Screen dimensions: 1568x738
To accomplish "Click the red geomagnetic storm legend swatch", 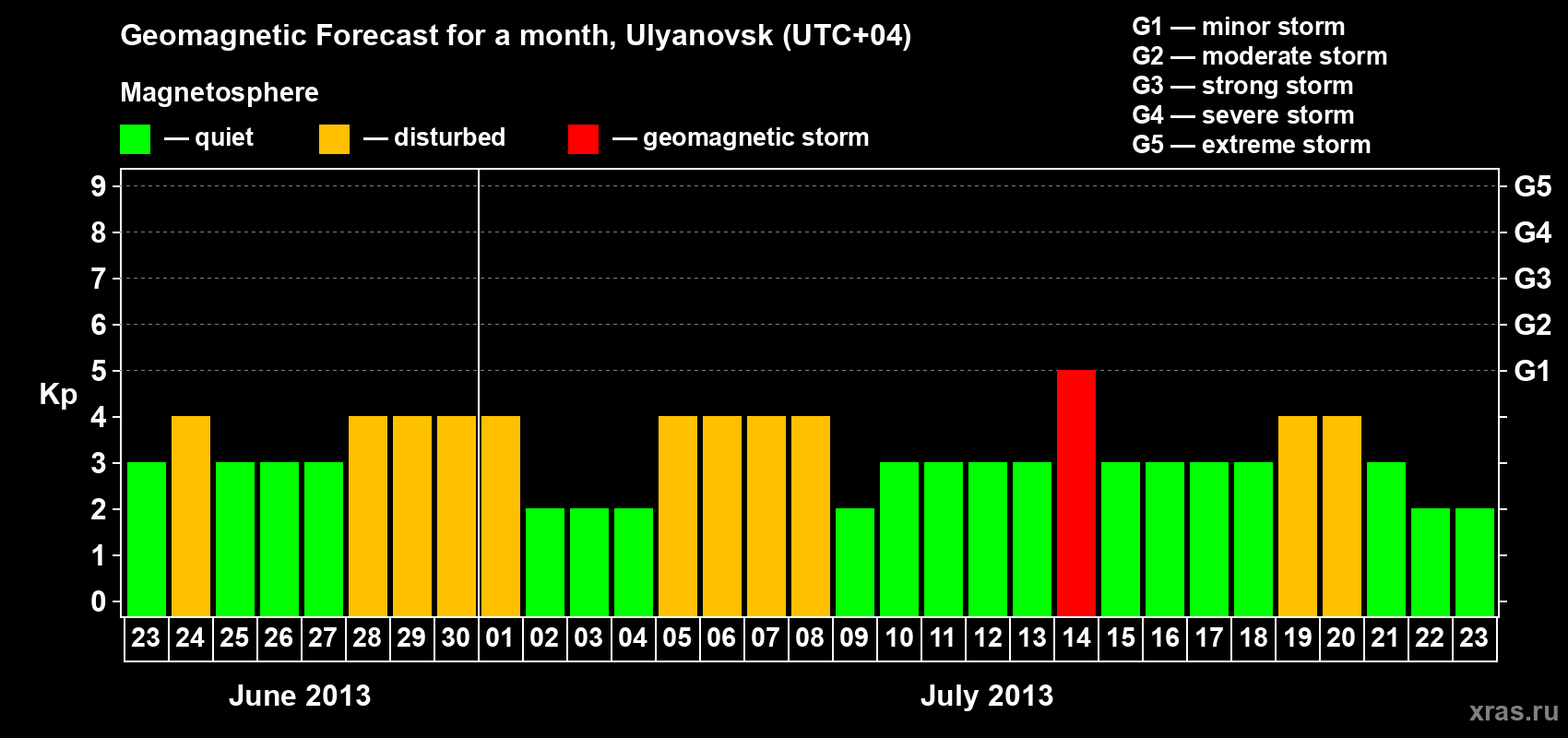I will pyautogui.click(x=583, y=139).
